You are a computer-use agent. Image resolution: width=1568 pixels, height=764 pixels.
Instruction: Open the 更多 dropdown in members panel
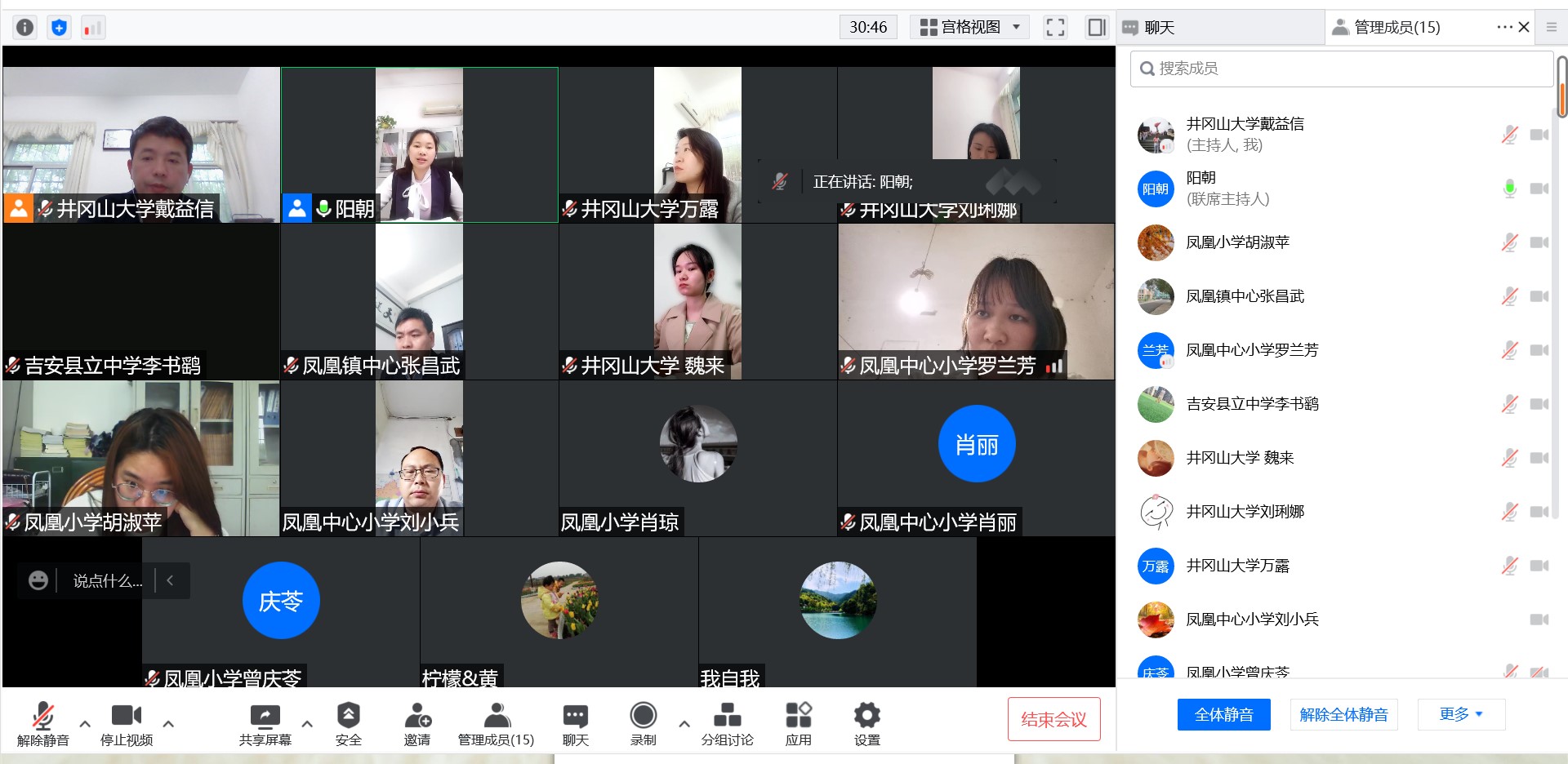(1460, 715)
